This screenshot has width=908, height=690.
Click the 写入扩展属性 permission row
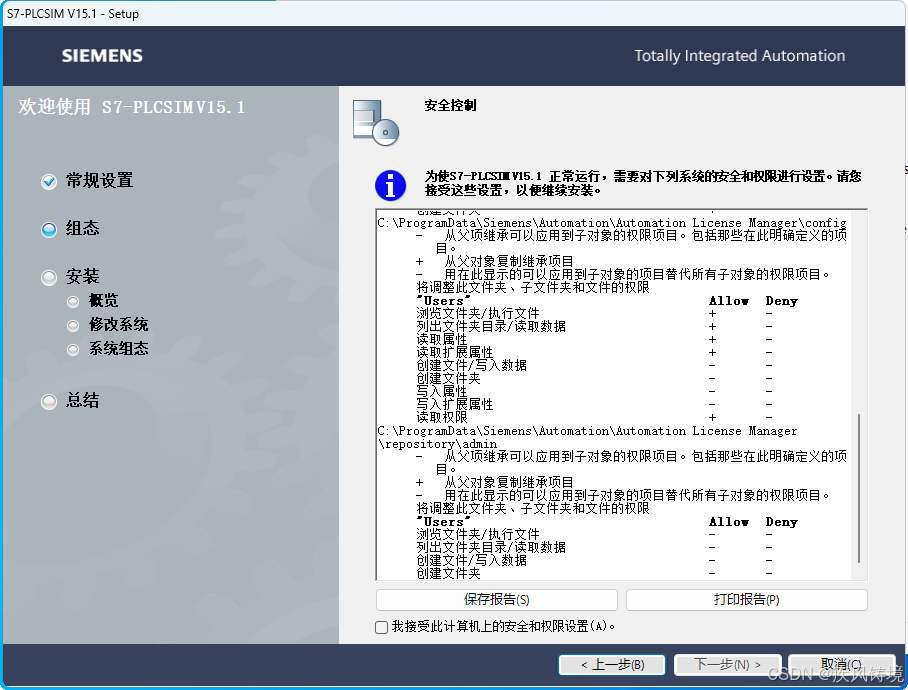594,405
